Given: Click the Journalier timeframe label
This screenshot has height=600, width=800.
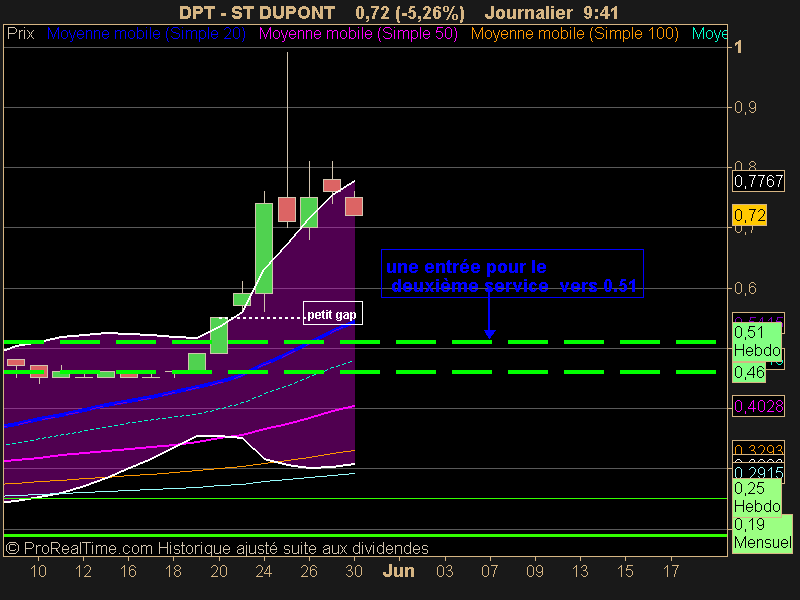Looking at the screenshot, I should tap(529, 12).
